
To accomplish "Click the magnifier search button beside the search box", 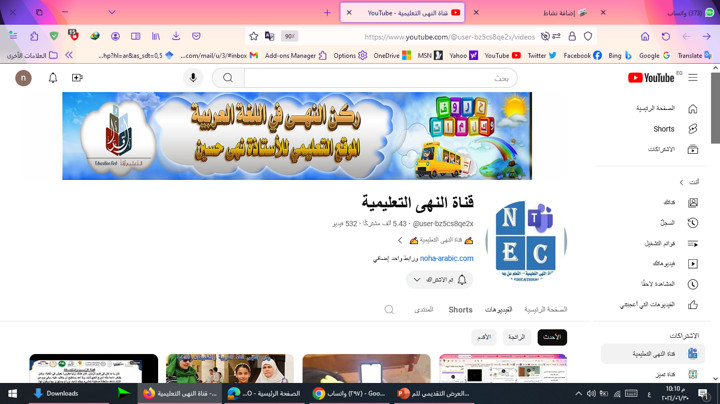I will pos(228,78).
